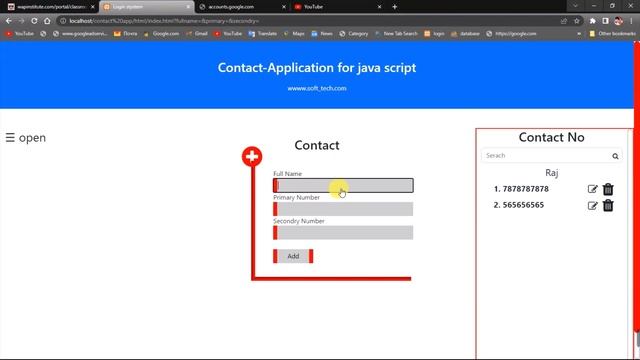Viewport: 640px width, 360px height.
Task: Open first YouTube bookmark
Action: point(20,34)
